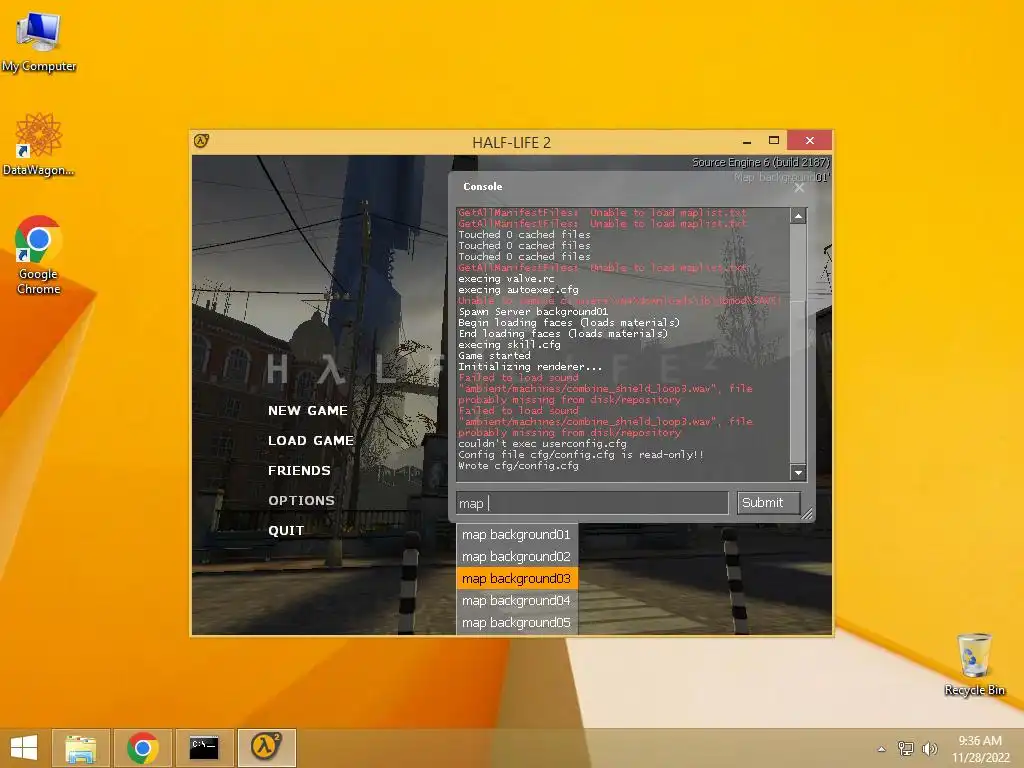Click the console resize grip corner
This screenshot has width=1024, height=768.
coord(807,515)
